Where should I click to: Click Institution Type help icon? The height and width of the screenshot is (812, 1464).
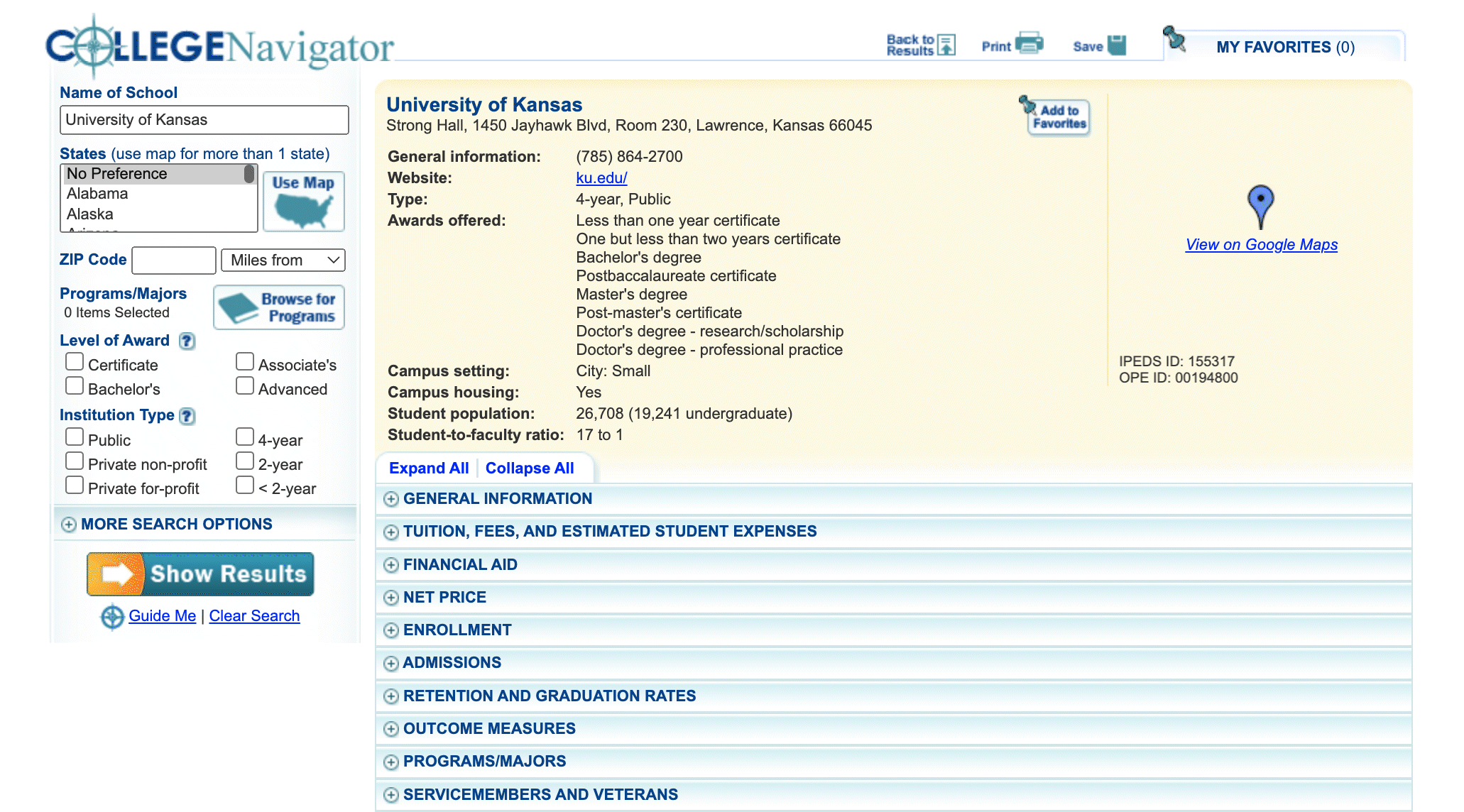(x=187, y=416)
